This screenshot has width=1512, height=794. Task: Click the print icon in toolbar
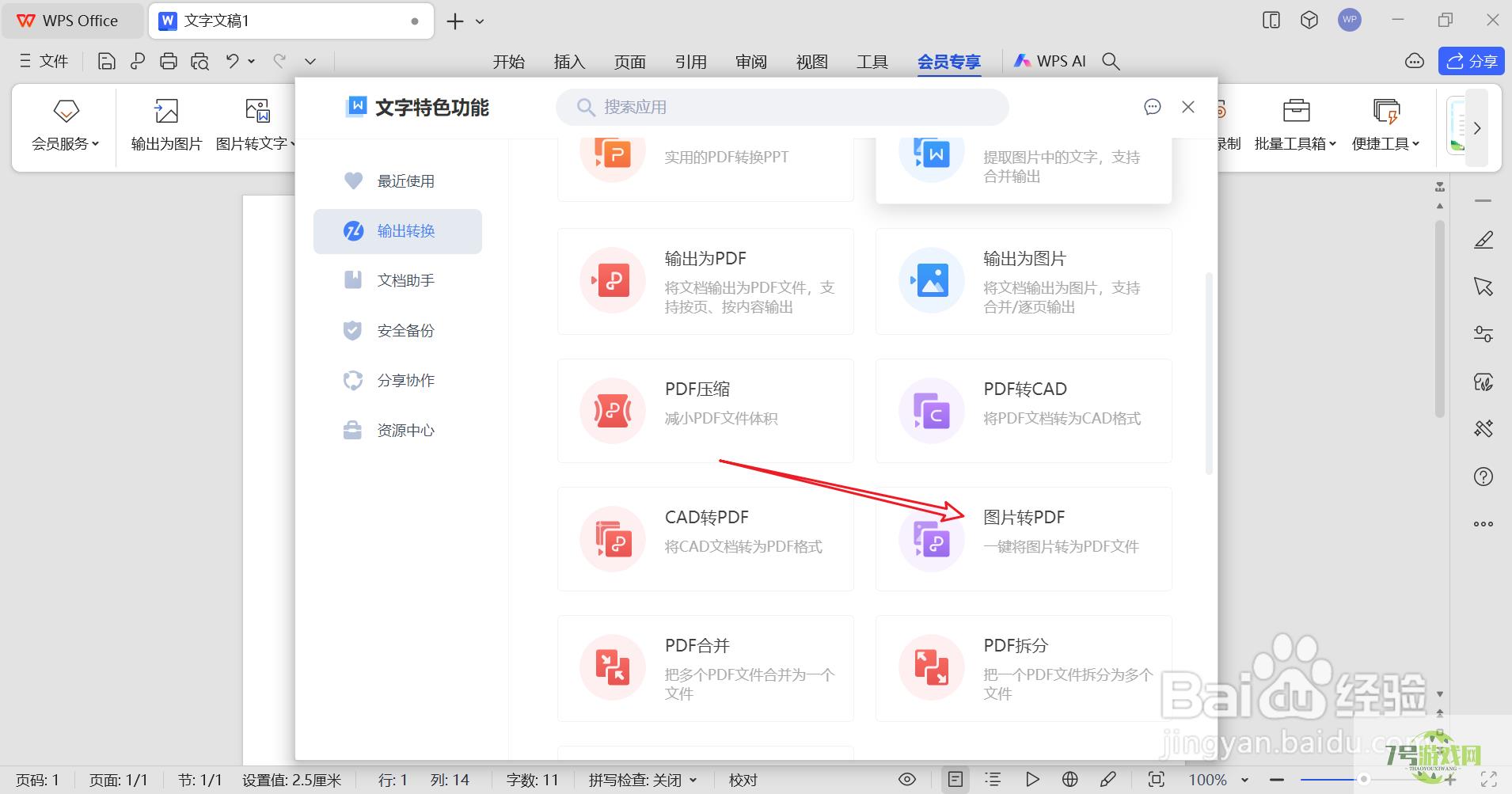(169, 61)
